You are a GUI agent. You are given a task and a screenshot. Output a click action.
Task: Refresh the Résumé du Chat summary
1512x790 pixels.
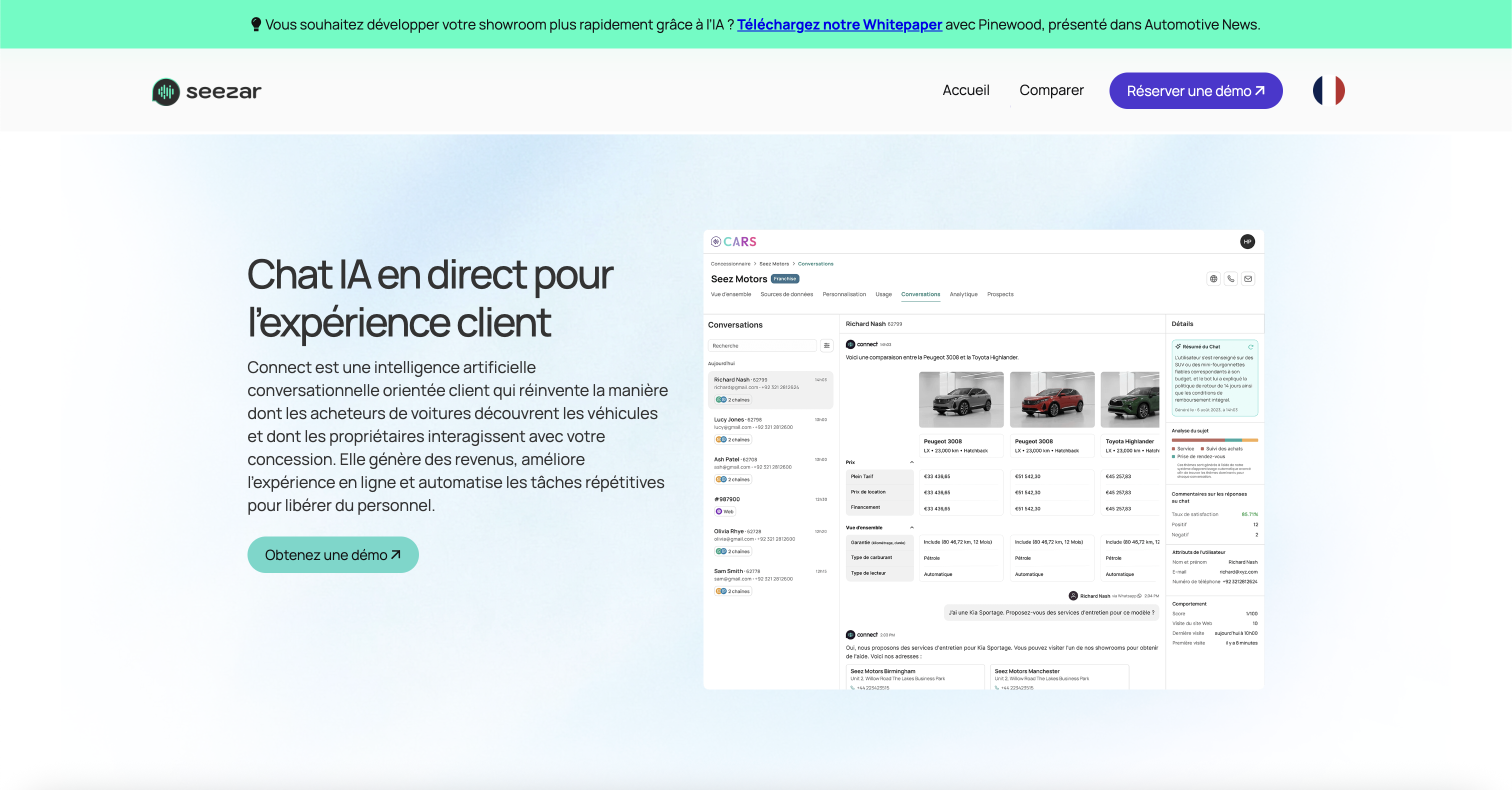coord(1250,346)
